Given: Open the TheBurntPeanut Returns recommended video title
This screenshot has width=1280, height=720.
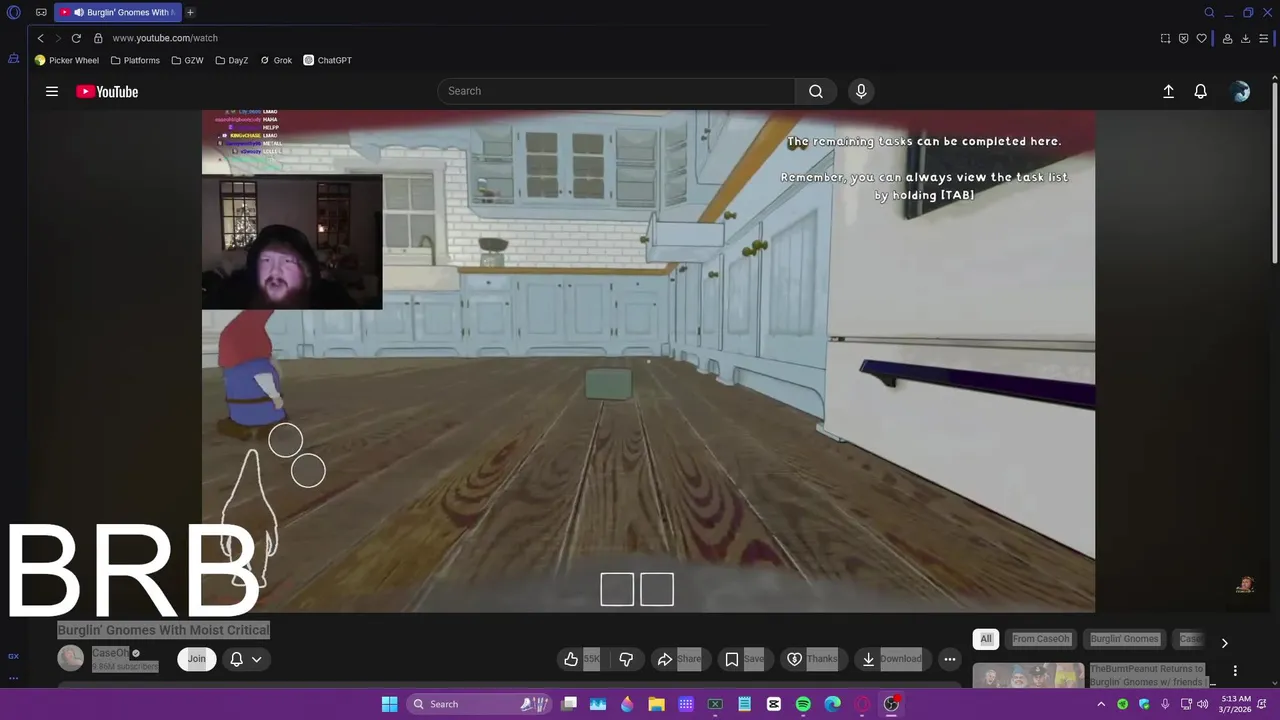Looking at the screenshot, I should (1147, 675).
